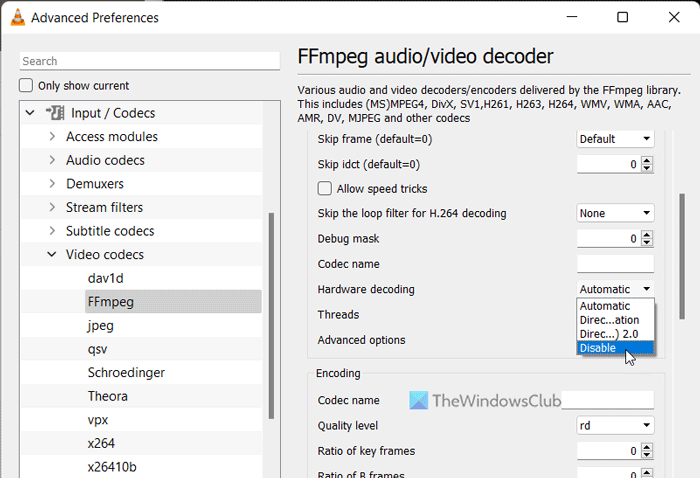
Task: Select jpeg codec in the tree
Action: coord(100,325)
